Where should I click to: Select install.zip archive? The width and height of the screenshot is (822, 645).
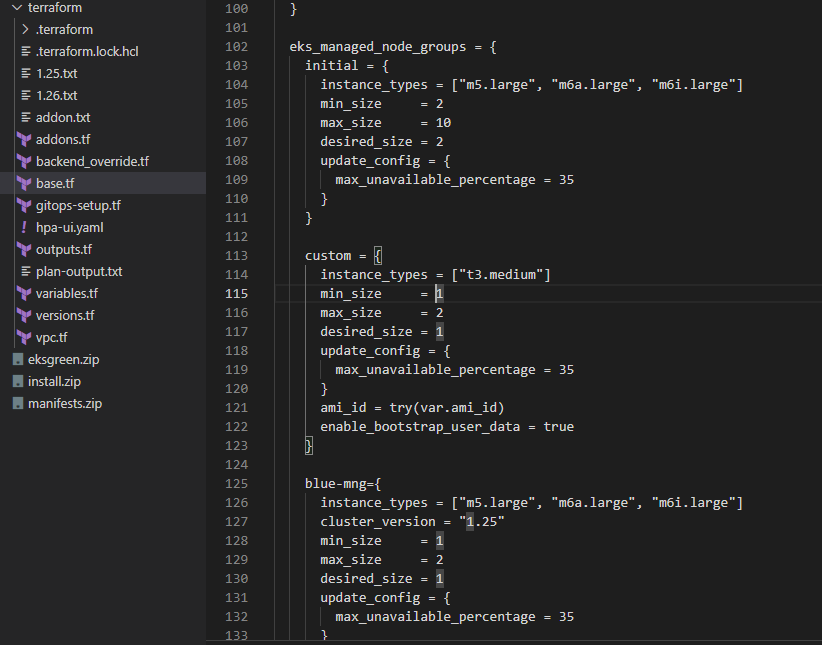coord(55,382)
